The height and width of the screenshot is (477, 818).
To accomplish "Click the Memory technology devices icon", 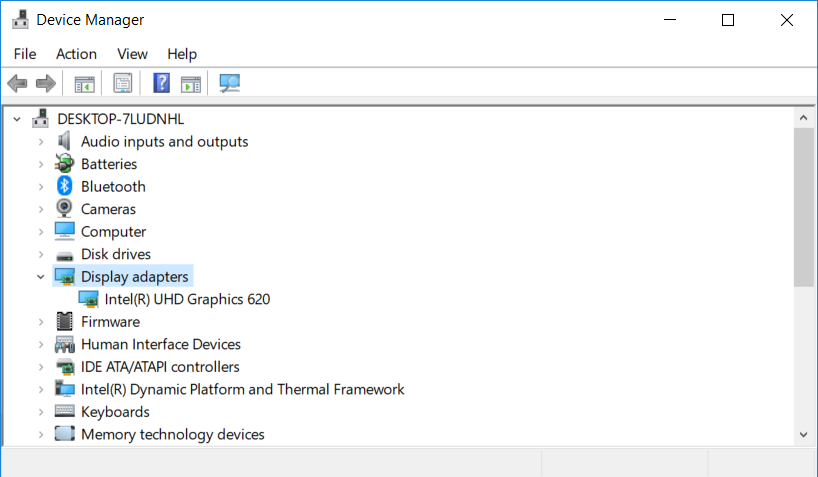I will tap(65, 434).
